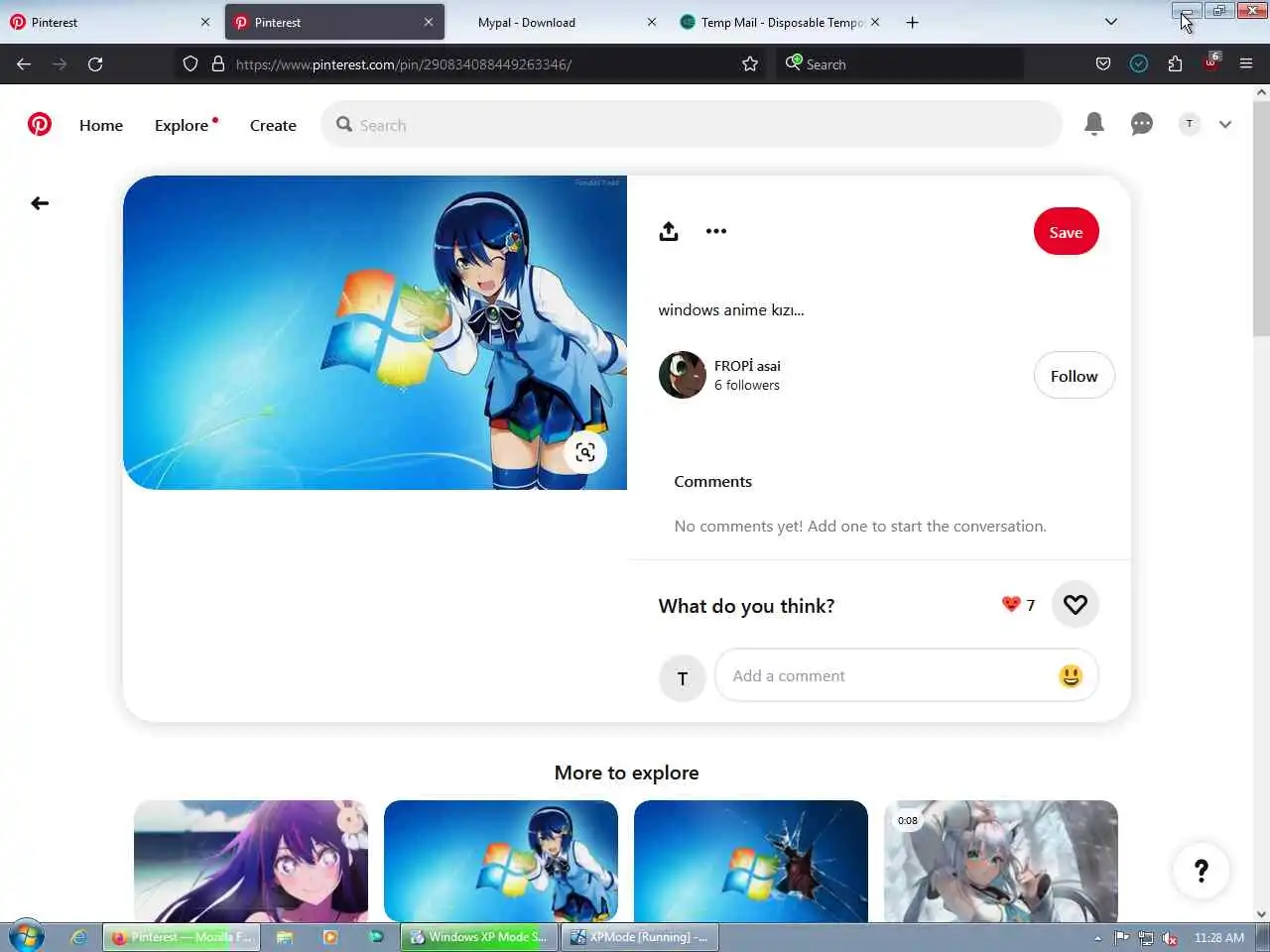Click the FROPİ asai name link
Image resolution: width=1270 pixels, height=952 pixels.
(747, 366)
